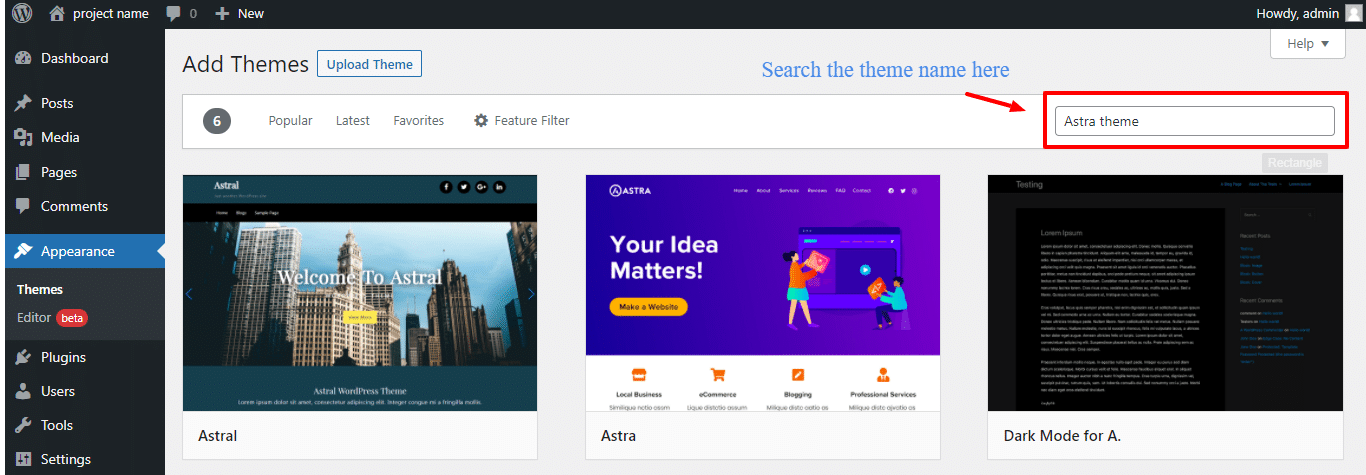The width and height of the screenshot is (1366, 475).
Task: Expand the Help dropdown
Action: tap(1308, 43)
